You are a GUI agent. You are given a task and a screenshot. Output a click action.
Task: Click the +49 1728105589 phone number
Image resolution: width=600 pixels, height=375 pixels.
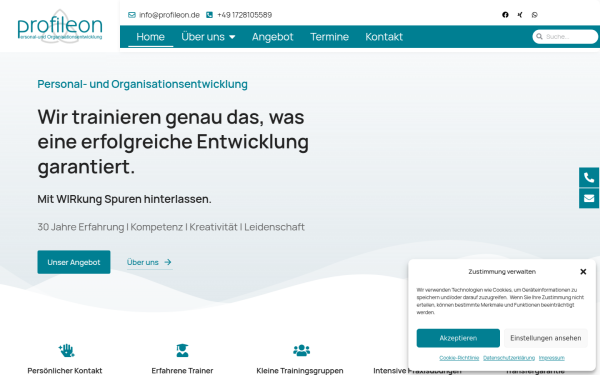click(x=245, y=15)
